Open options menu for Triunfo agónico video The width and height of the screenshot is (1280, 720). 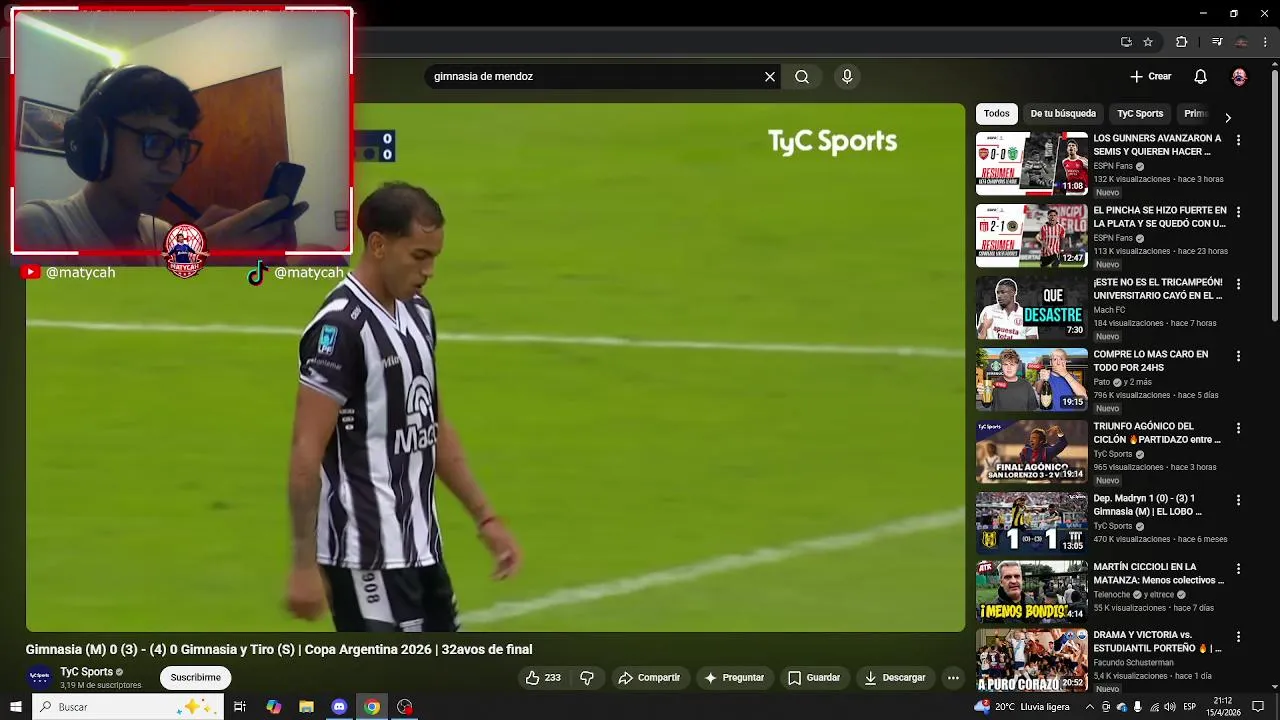[1238, 429]
